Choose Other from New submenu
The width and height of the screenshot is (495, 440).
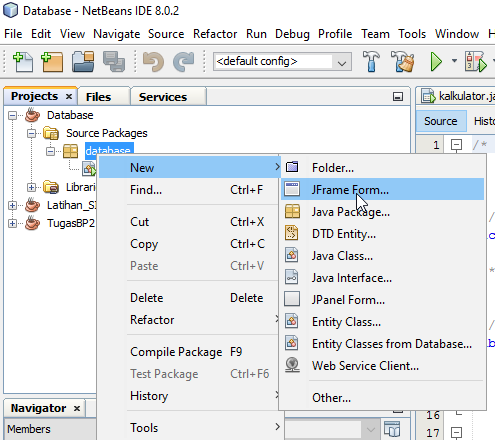tap(382, 398)
